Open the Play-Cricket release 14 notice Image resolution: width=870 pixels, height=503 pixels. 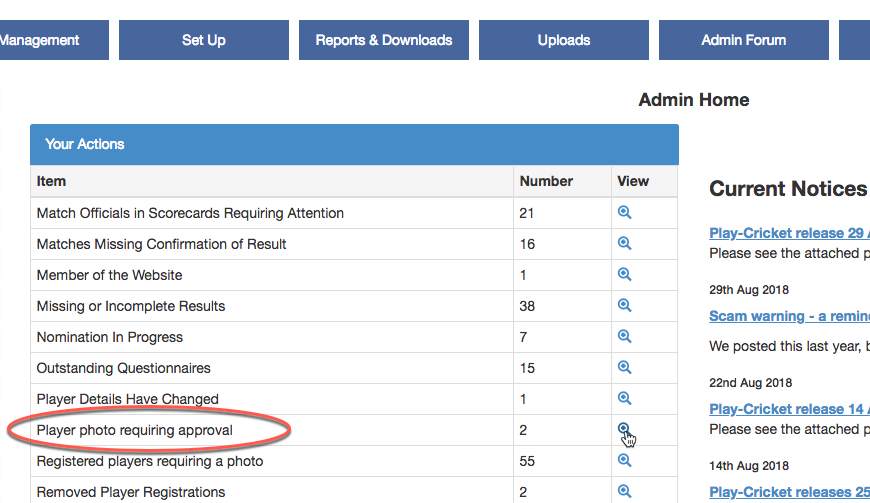coord(789,409)
